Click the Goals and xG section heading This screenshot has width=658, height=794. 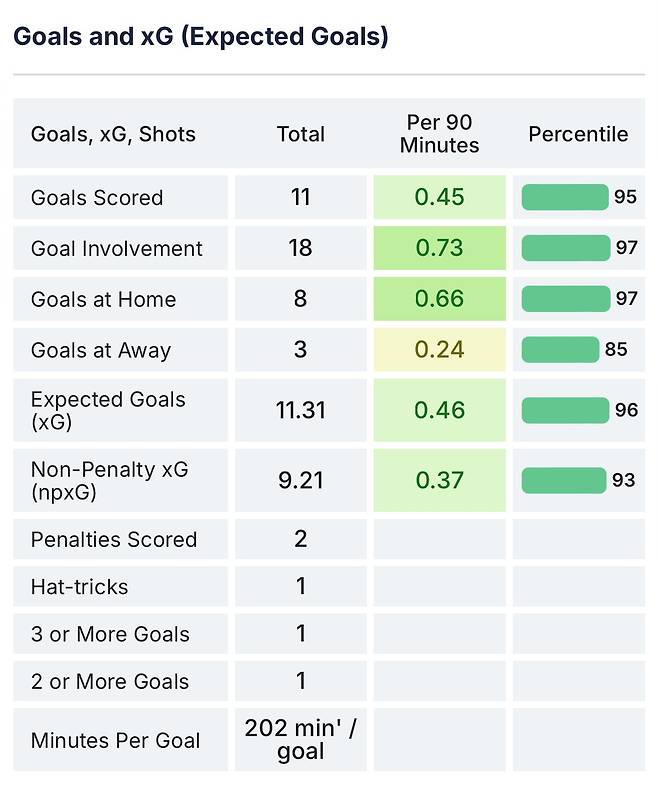pos(201,36)
